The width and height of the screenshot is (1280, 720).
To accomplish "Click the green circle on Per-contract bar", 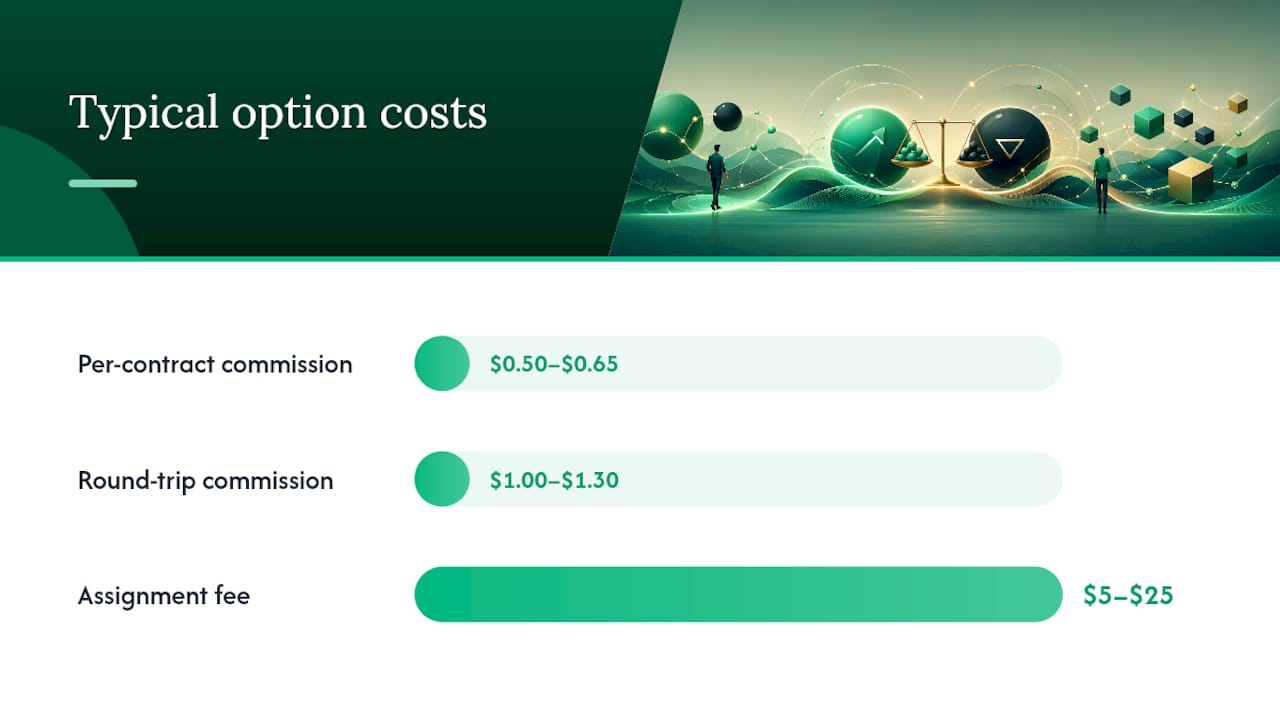I will pyautogui.click(x=442, y=363).
